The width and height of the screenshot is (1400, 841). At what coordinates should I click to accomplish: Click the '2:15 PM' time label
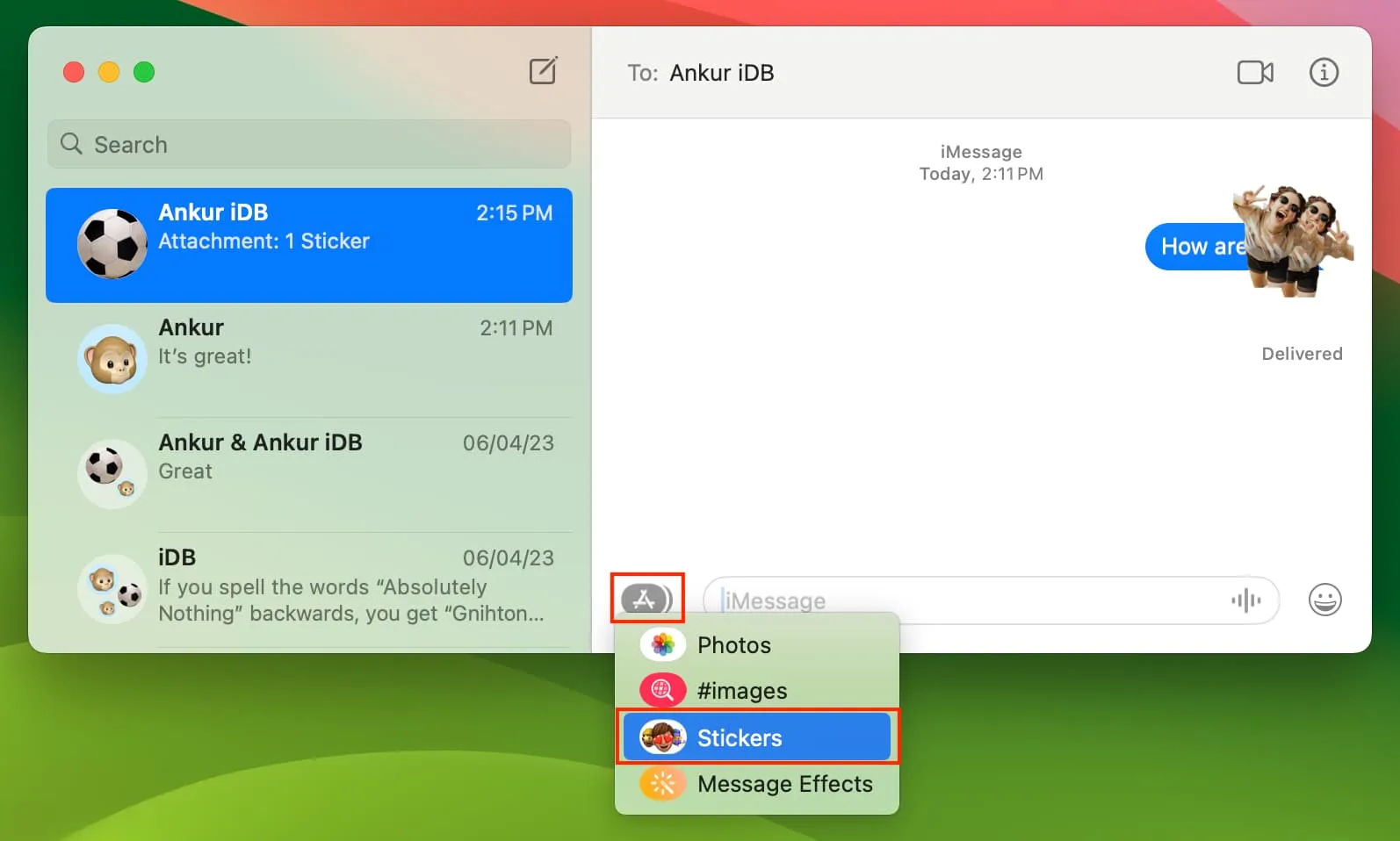[x=515, y=213]
